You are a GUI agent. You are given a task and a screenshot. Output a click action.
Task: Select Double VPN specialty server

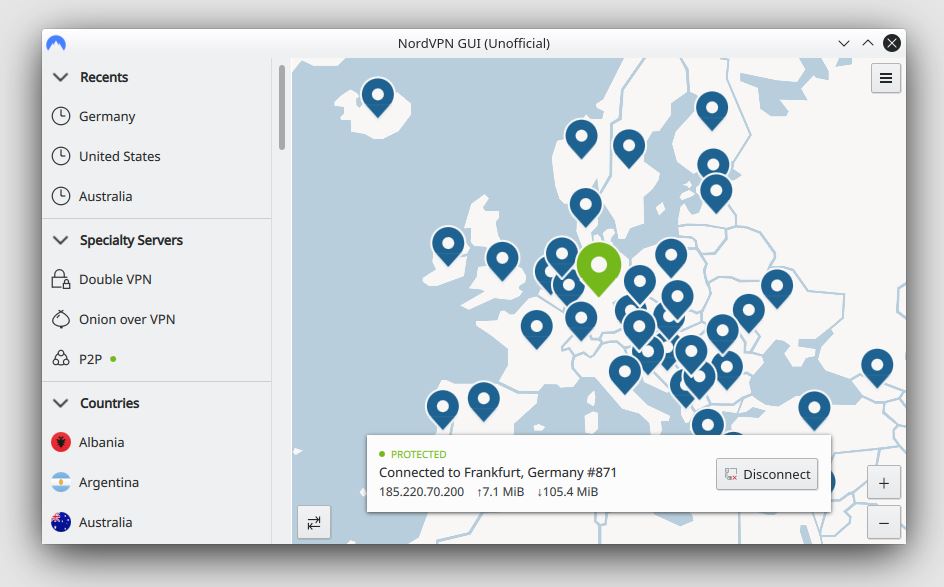coord(157,279)
